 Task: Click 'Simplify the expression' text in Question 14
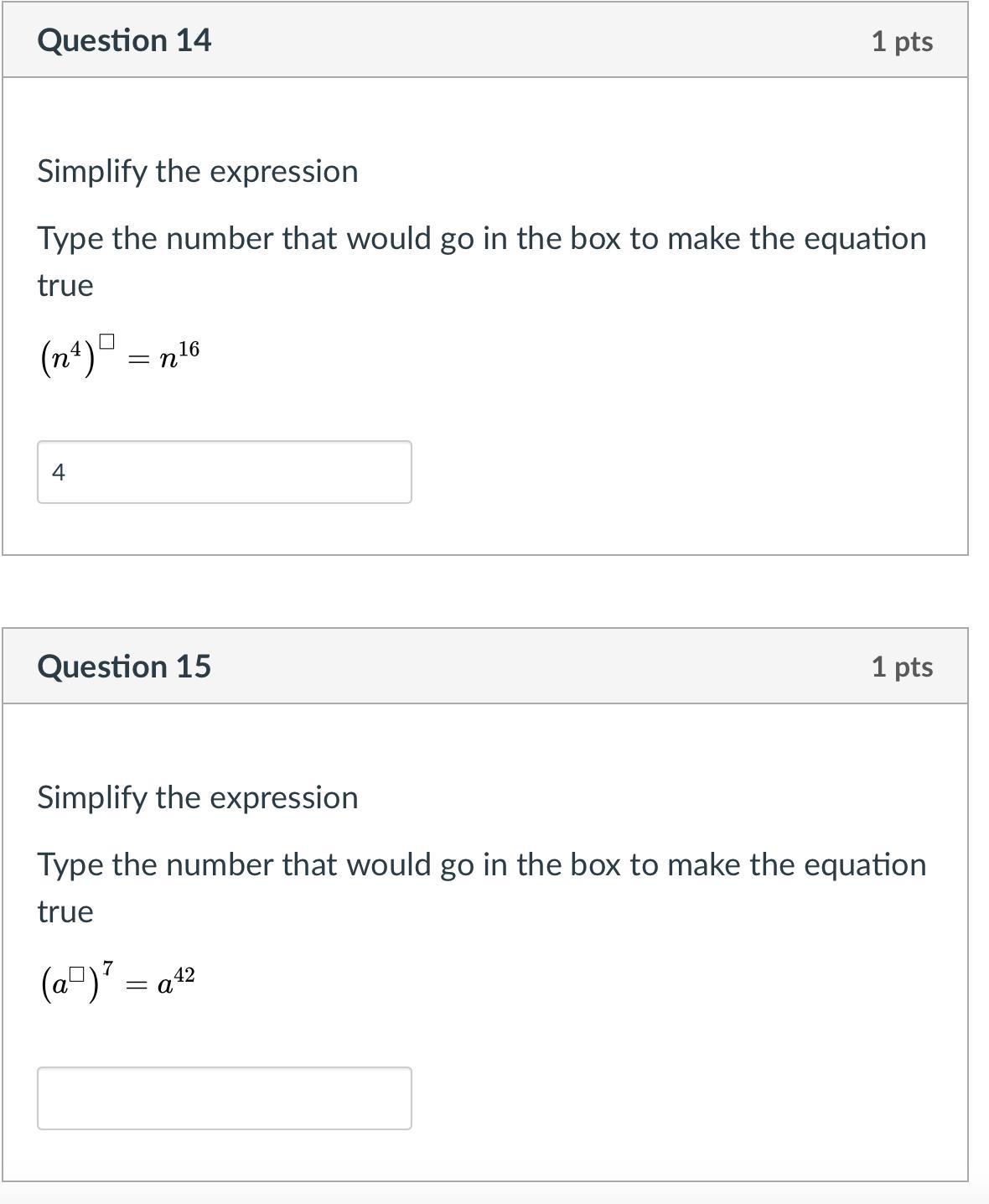pos(198,171)
